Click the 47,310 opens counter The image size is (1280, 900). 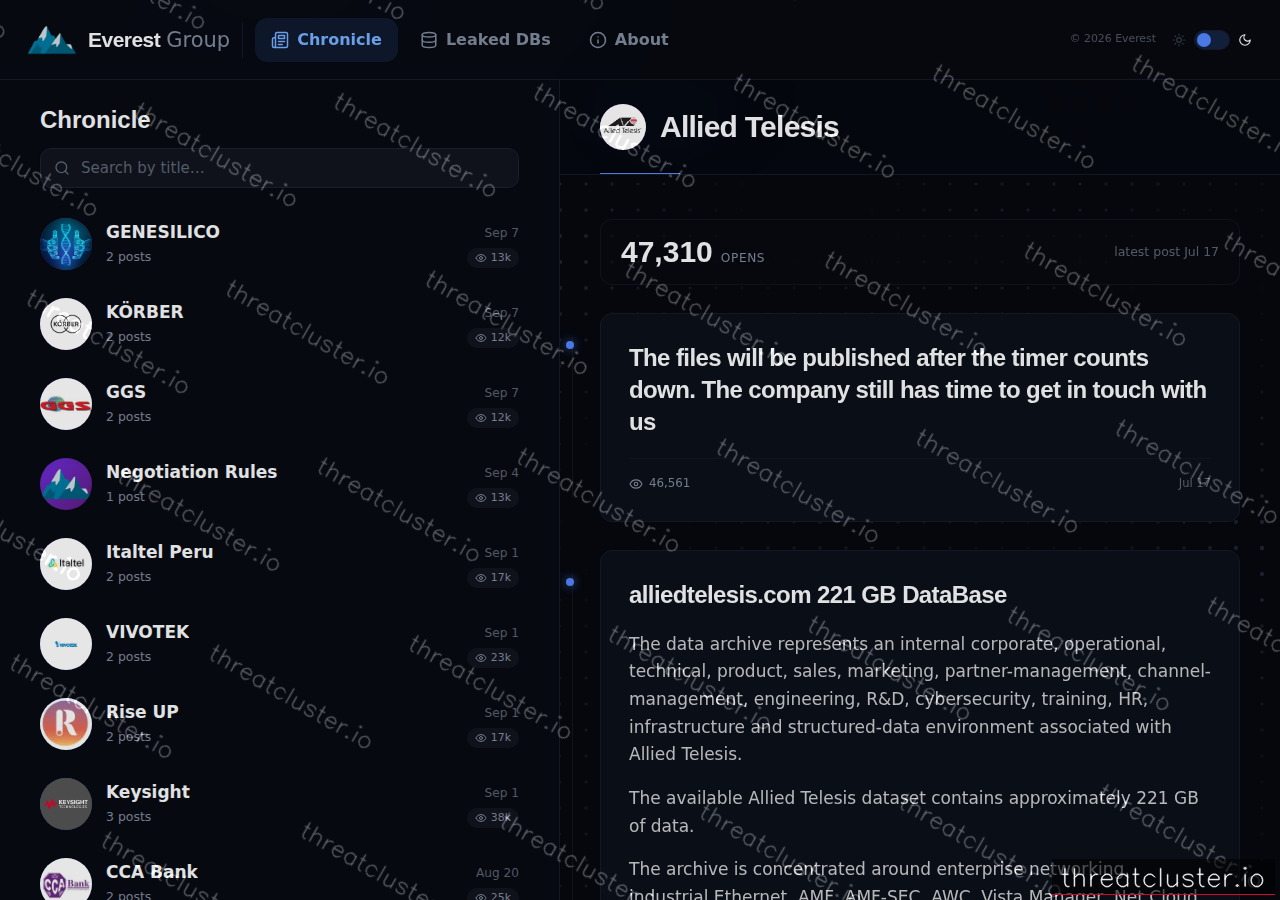[x=692, y=252]
